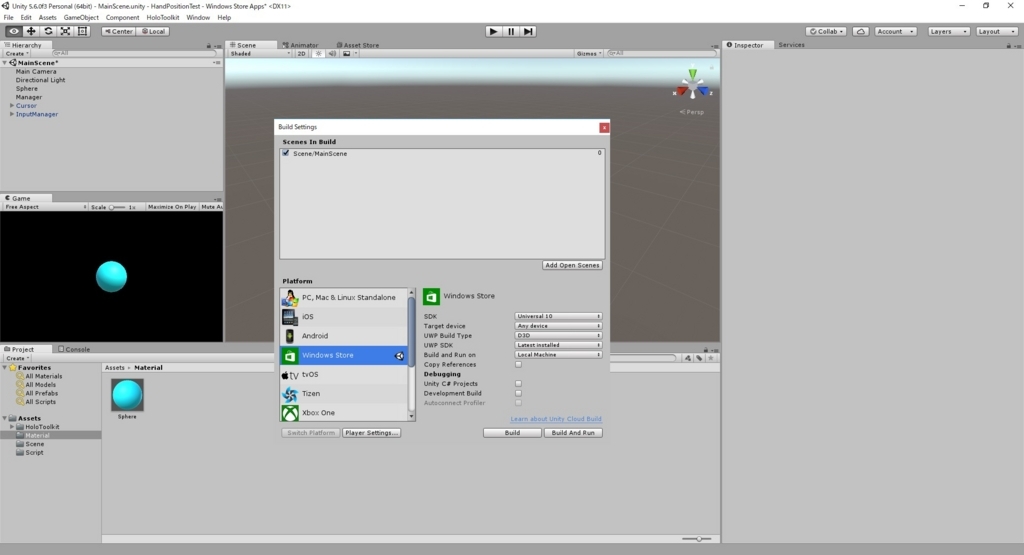Select Android platform
The width and height of the screenshot is (1024, 555).
pos(344,336)
